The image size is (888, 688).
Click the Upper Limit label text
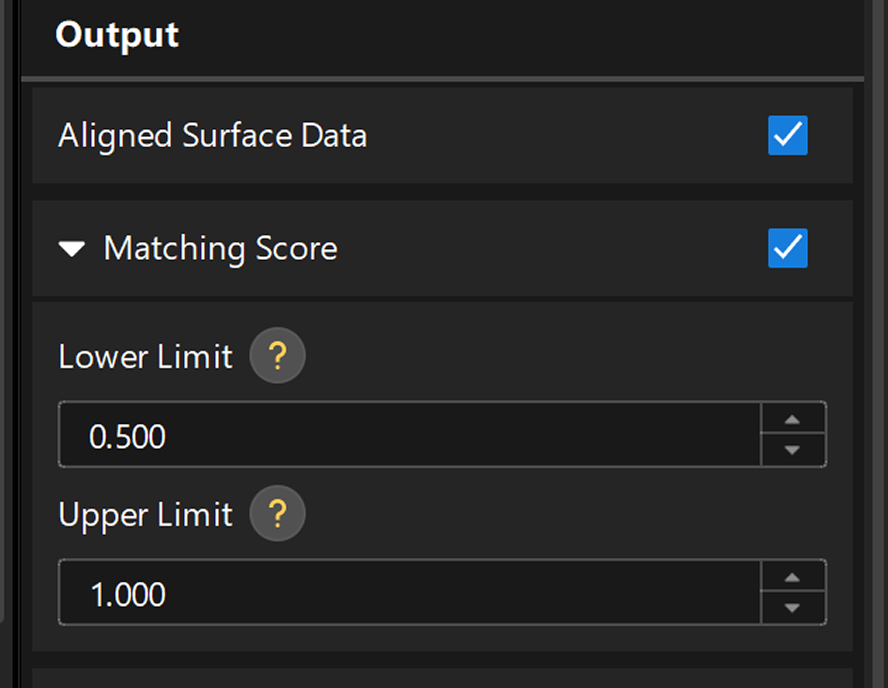pyautogui.click(x=145, y=514)
